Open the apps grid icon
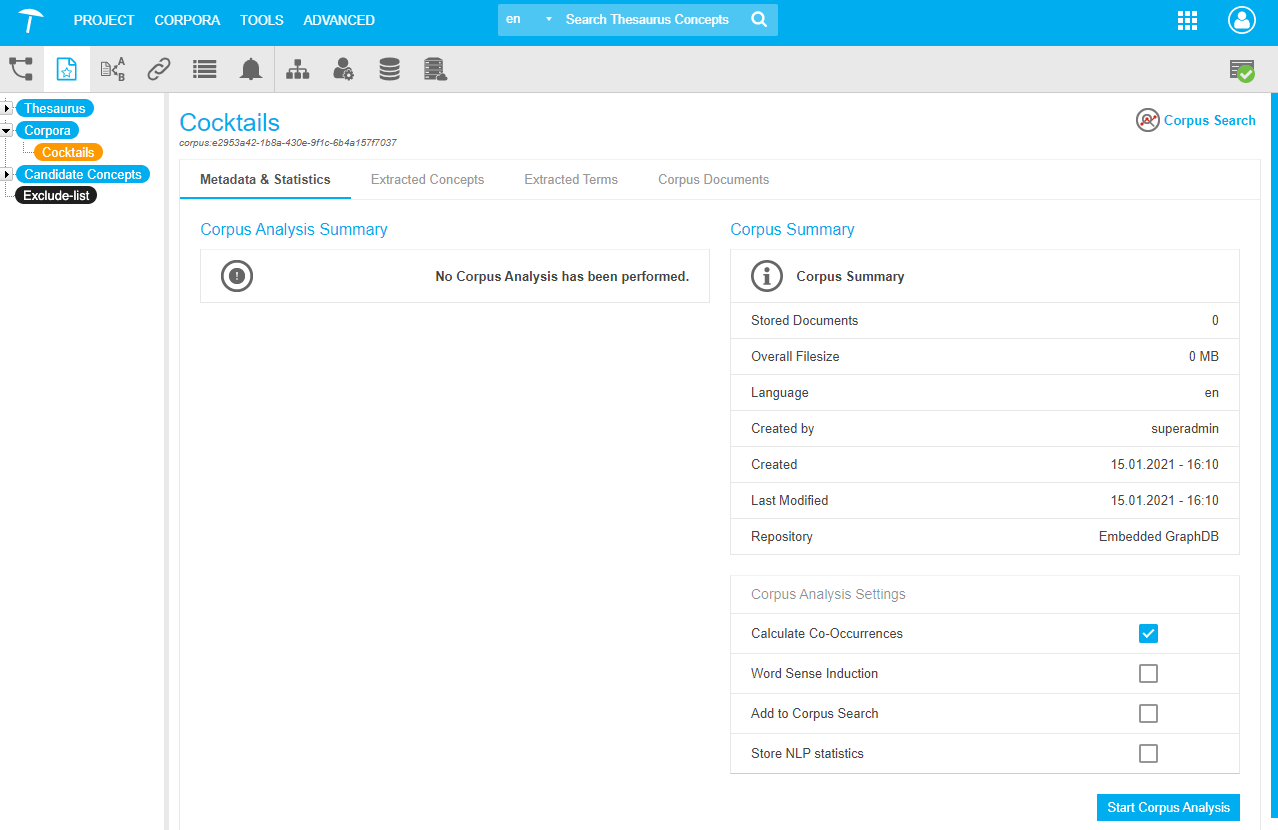Image resolution: width=1278 pixels, height=830 pixels. [1187, 20]
